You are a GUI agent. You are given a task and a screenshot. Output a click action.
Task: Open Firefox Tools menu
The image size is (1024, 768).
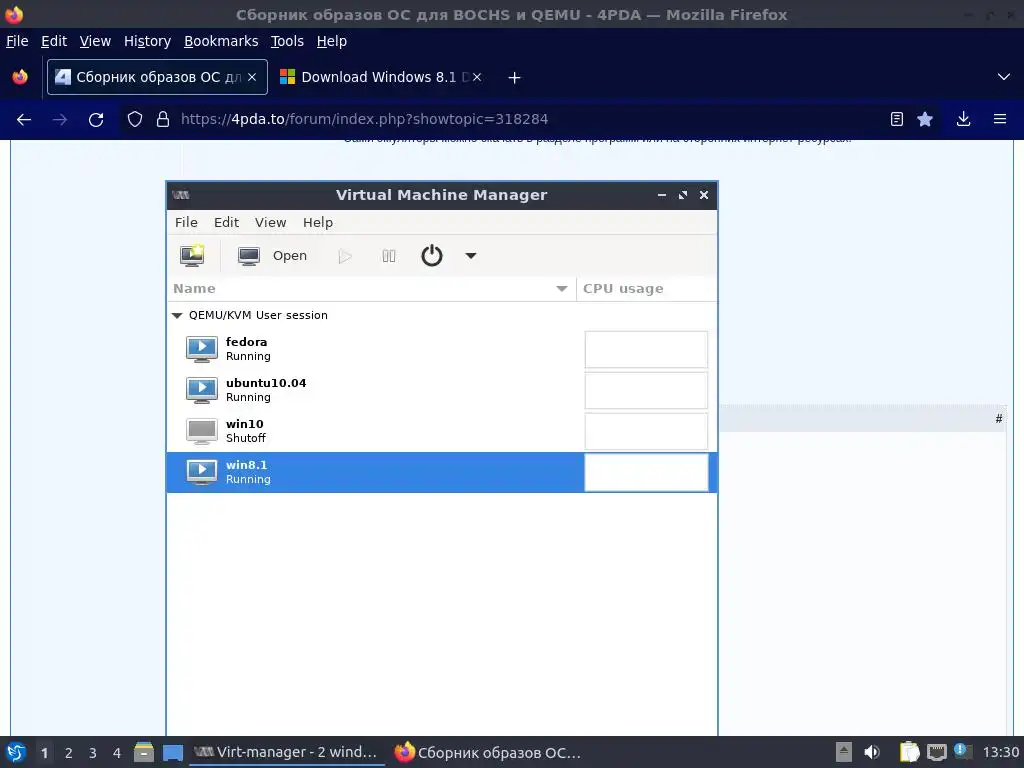(x=287, y=41)
